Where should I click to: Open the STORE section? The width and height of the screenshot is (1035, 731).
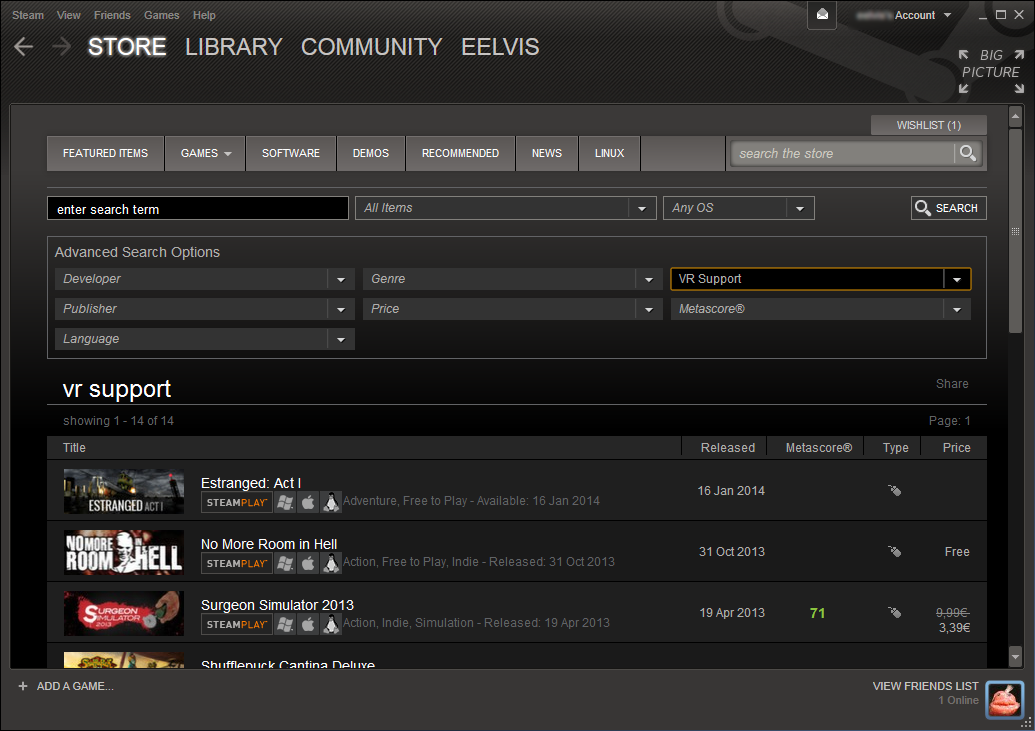(127, 47)
